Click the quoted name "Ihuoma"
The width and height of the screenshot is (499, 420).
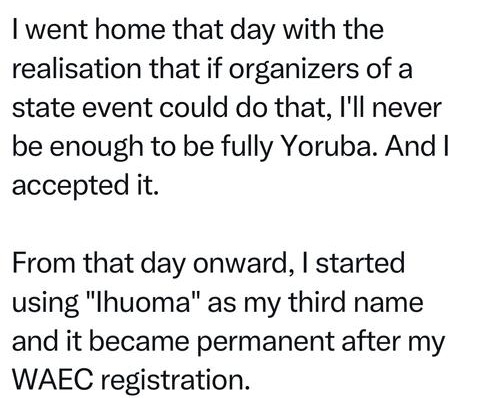click(143, 302)
